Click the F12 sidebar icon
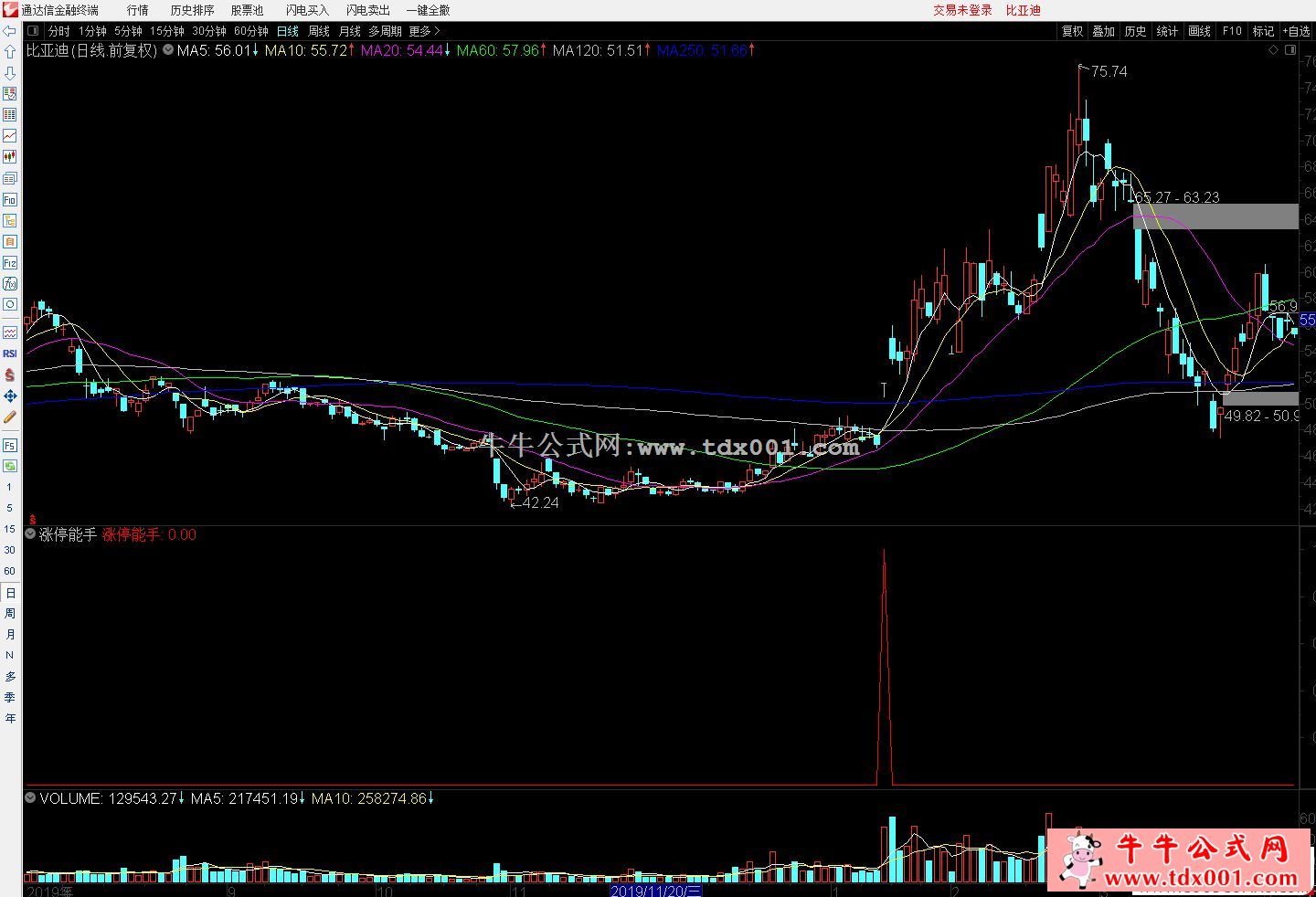The width and height of the screenshot is (1316, 897). [10, 262]
